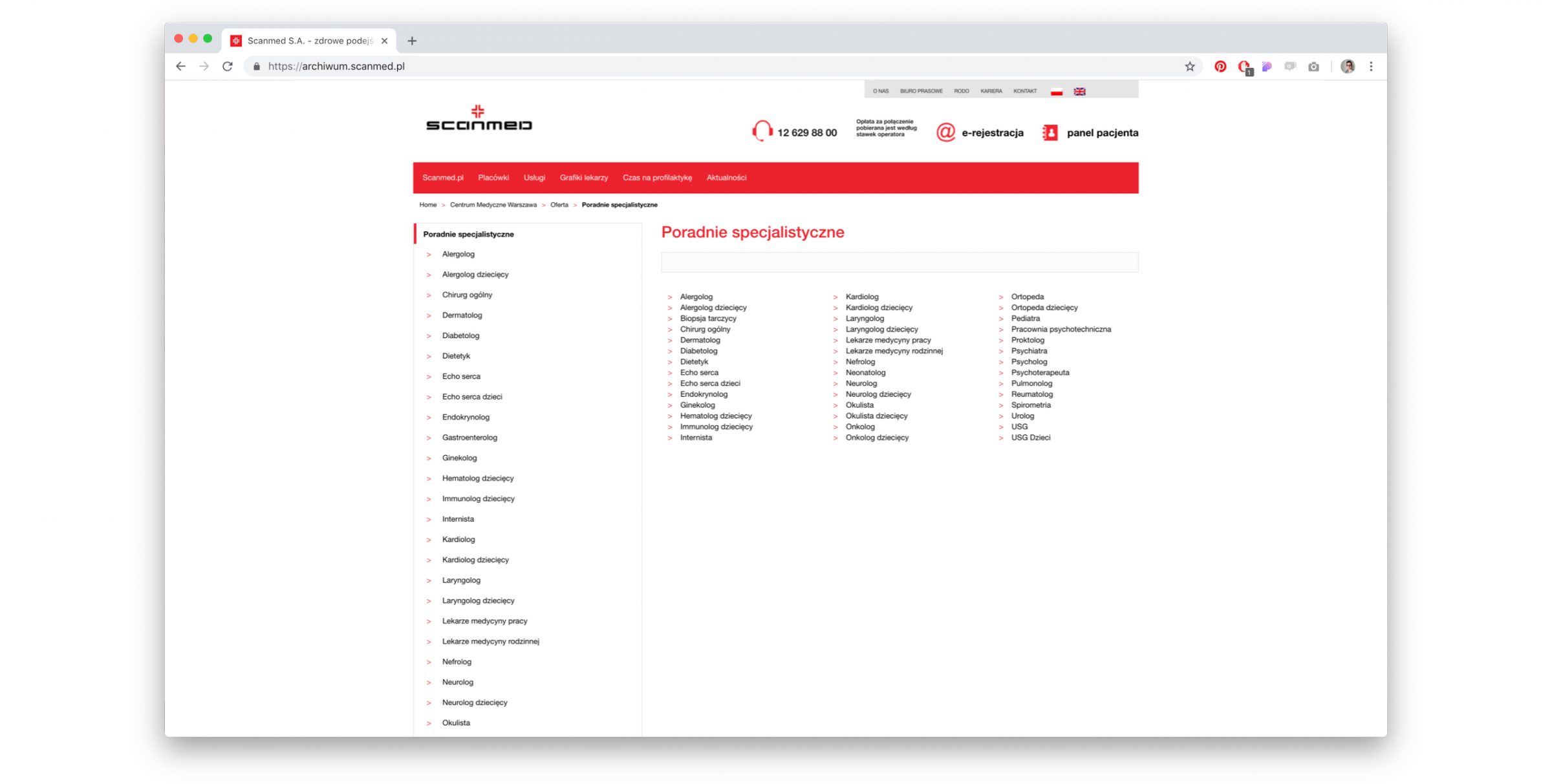Screen dimensions: 1552x784
Task: Open Grafiki lekarzy menu item
Action: click(584, 178)
